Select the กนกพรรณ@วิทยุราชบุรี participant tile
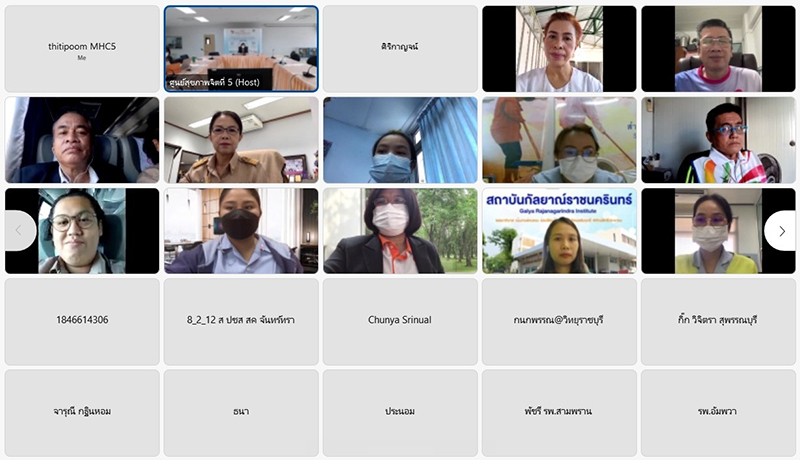 coord(559,322)
